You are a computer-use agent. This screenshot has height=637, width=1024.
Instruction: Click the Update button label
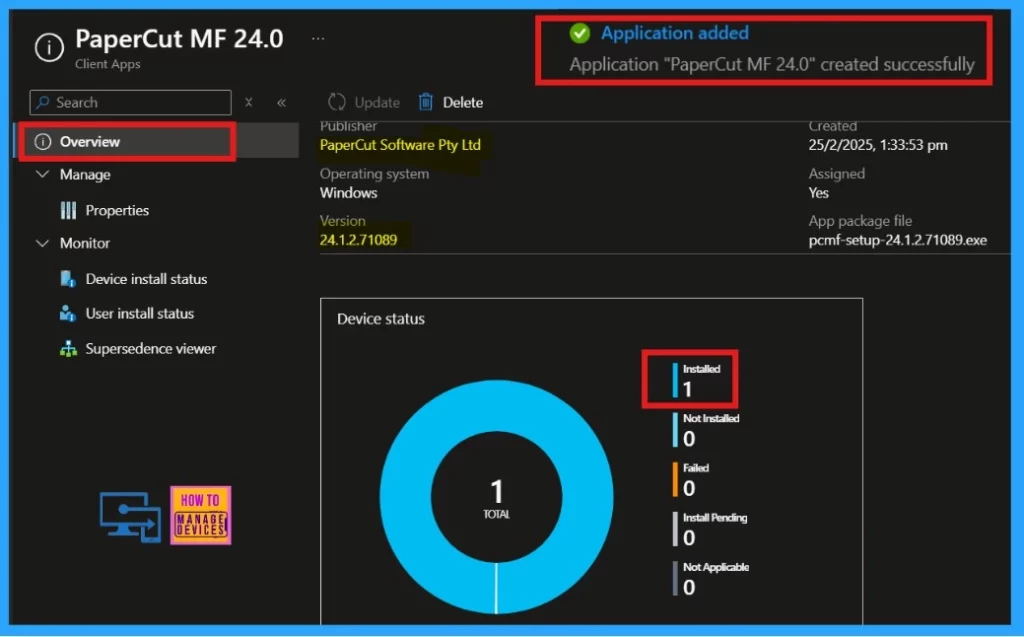click(377, 103)
